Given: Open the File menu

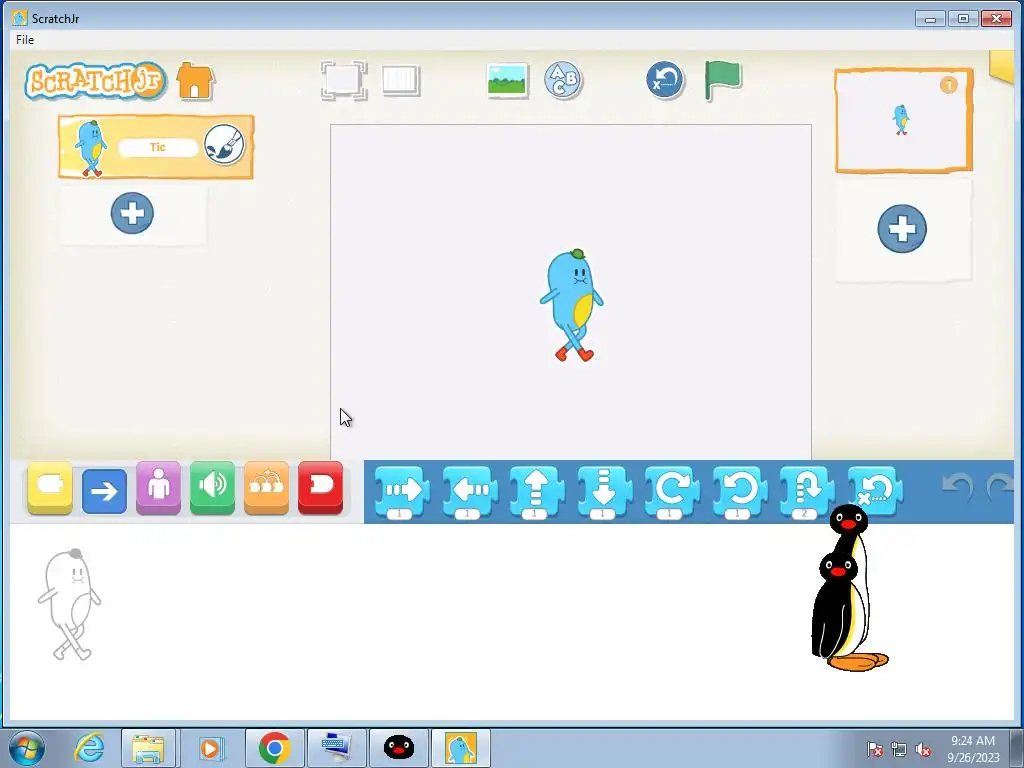Looking at the screenshot, I should [25, 40].
